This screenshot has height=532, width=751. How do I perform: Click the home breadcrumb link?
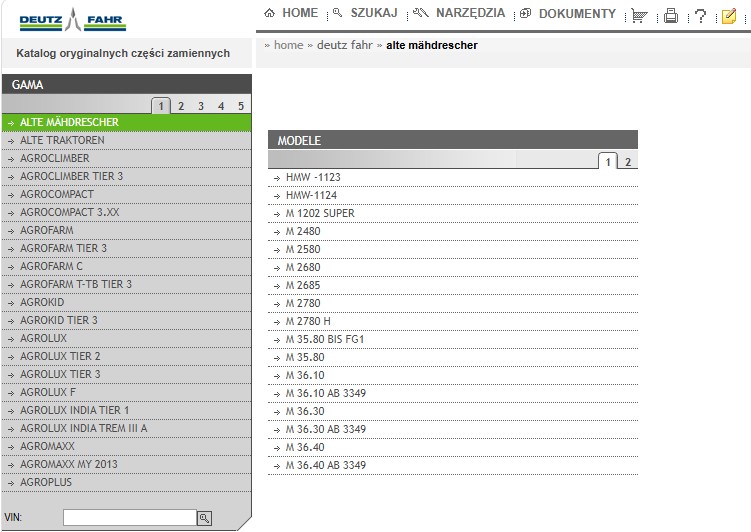tap(288, 45)
